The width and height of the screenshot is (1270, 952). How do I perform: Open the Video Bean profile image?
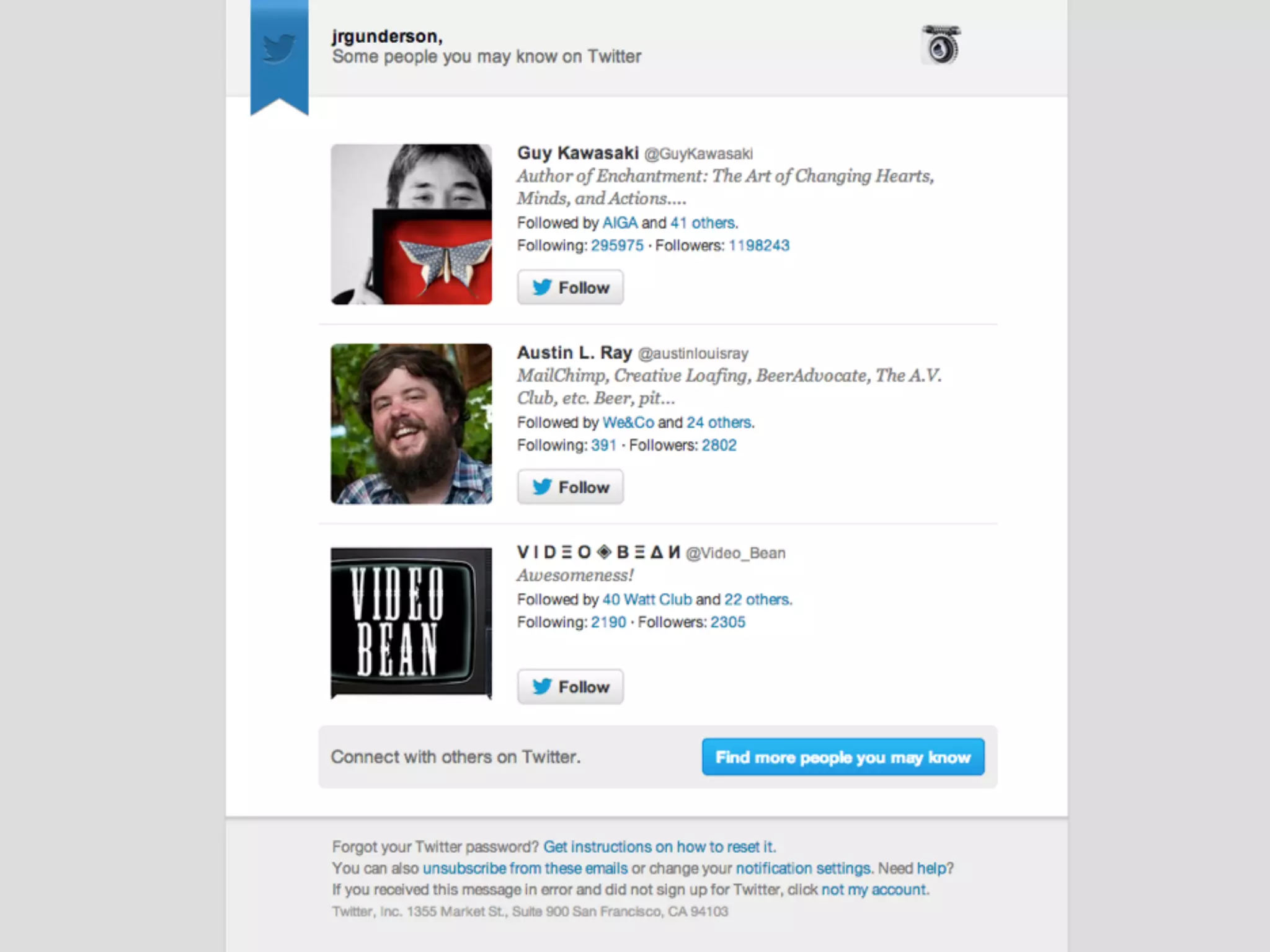[x=411, y=623]
